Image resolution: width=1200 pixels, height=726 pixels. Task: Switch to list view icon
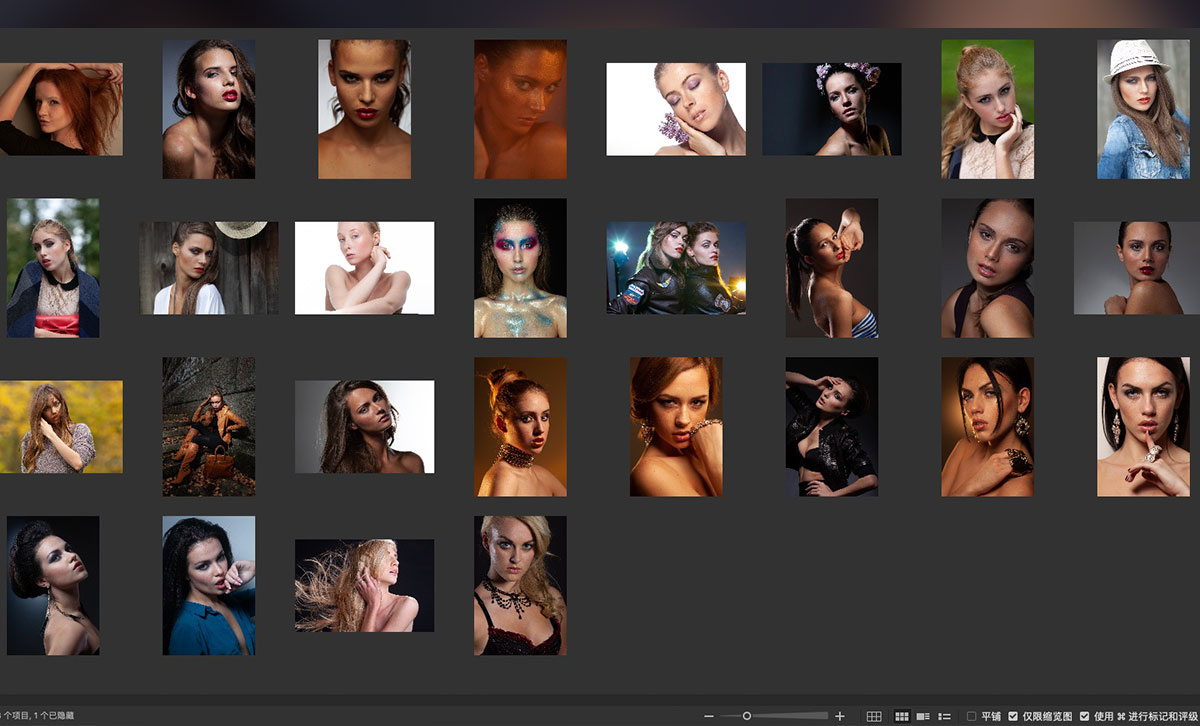coord(944,716)
